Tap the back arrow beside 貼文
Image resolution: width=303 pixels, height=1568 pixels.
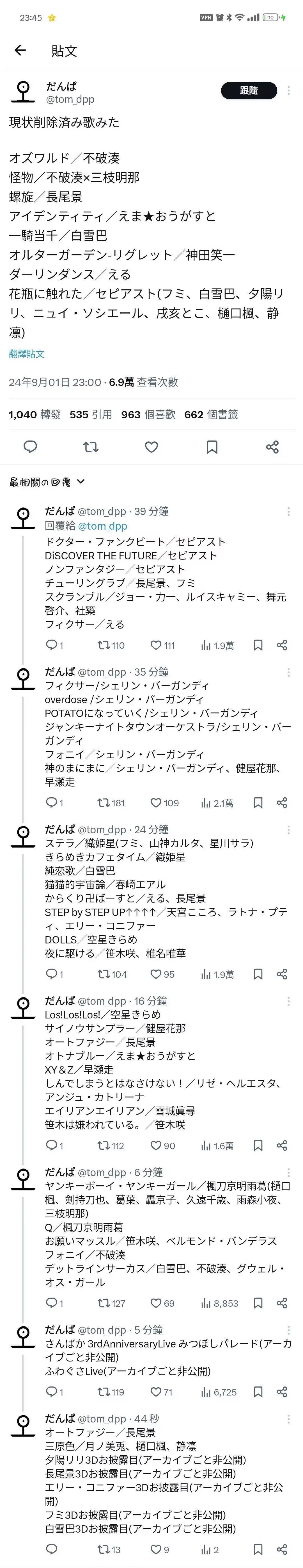coord(20,51)
